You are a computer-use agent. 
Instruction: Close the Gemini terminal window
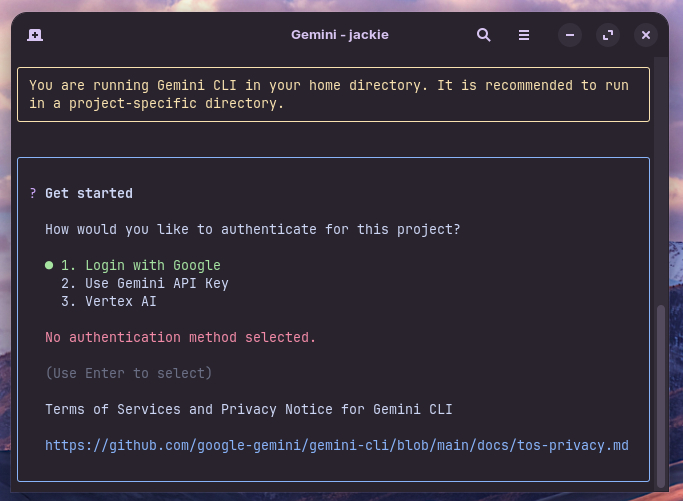(x=646, y=35)
